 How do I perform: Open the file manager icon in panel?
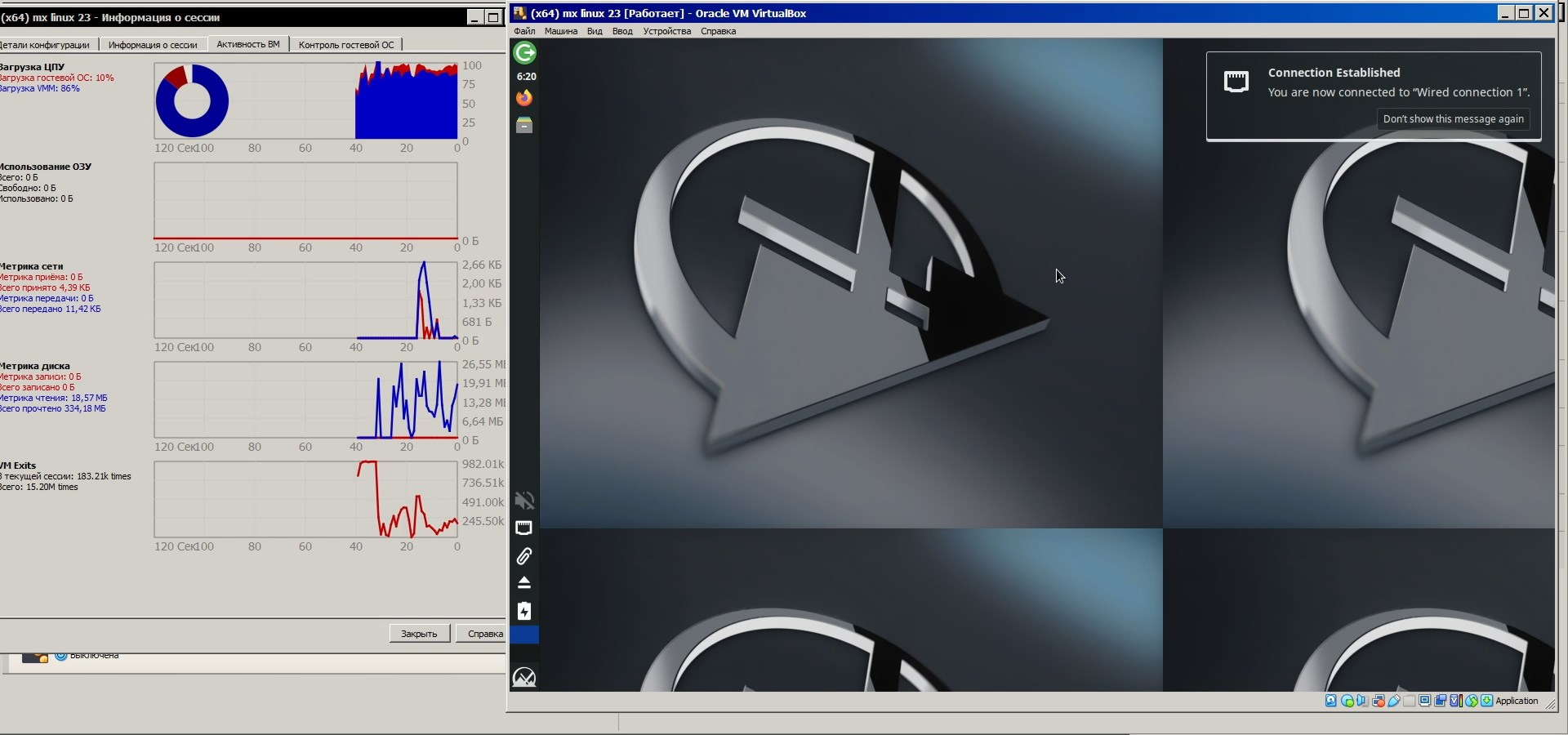(x=524, y=125)
